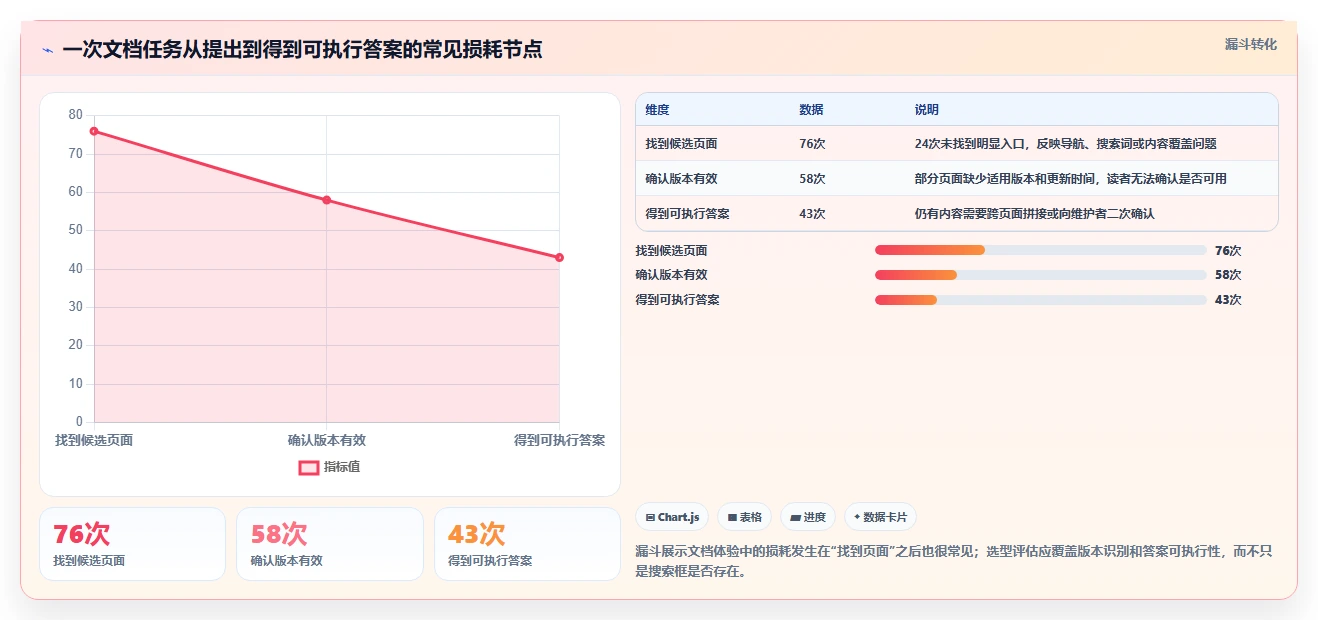The image size is (1318, 620).
Task: Click the 43次 table cell
Action: (x=812, y=214)
